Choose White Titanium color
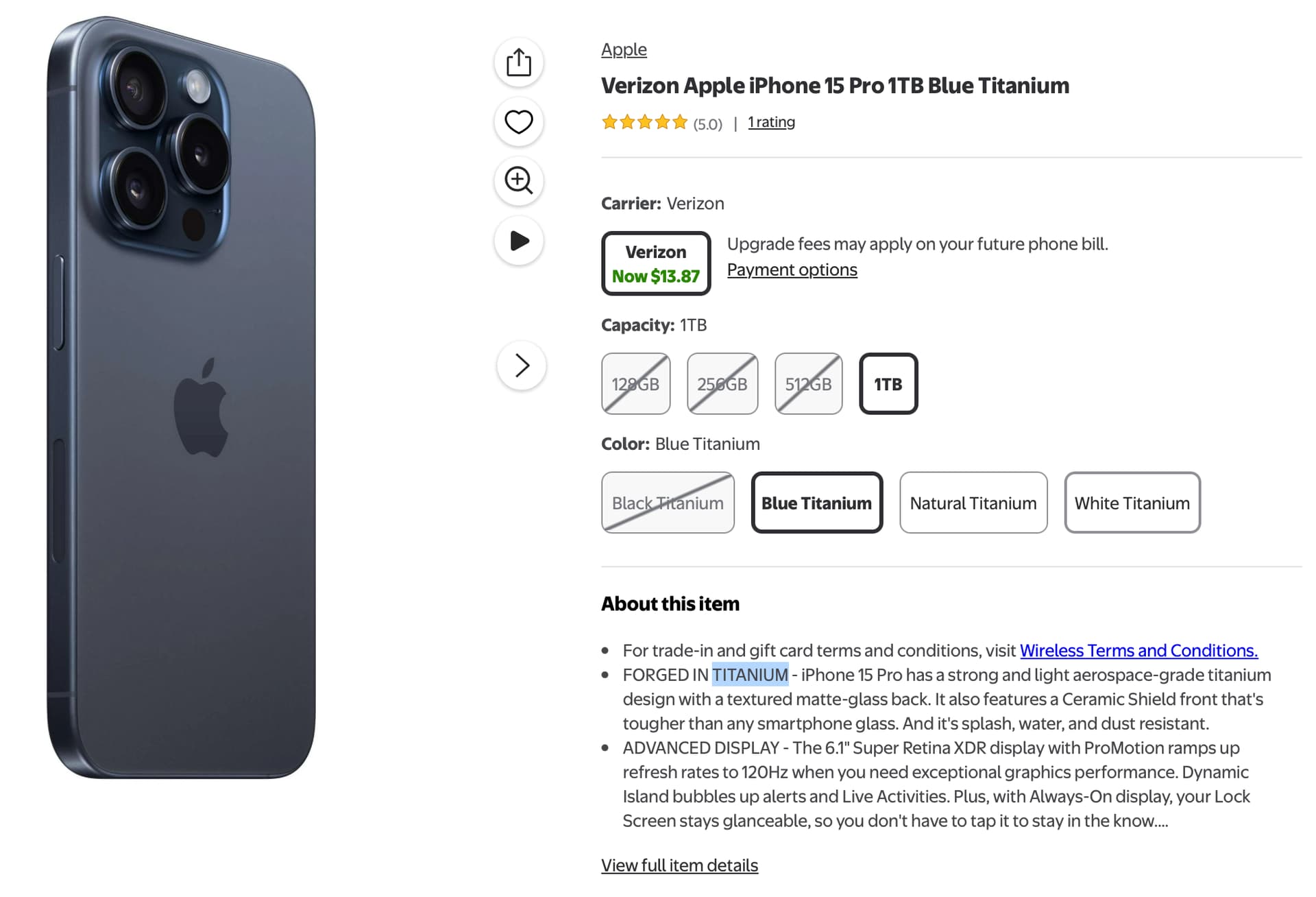The height and width of the screenshot is (897, 1316). [1132, 503]
